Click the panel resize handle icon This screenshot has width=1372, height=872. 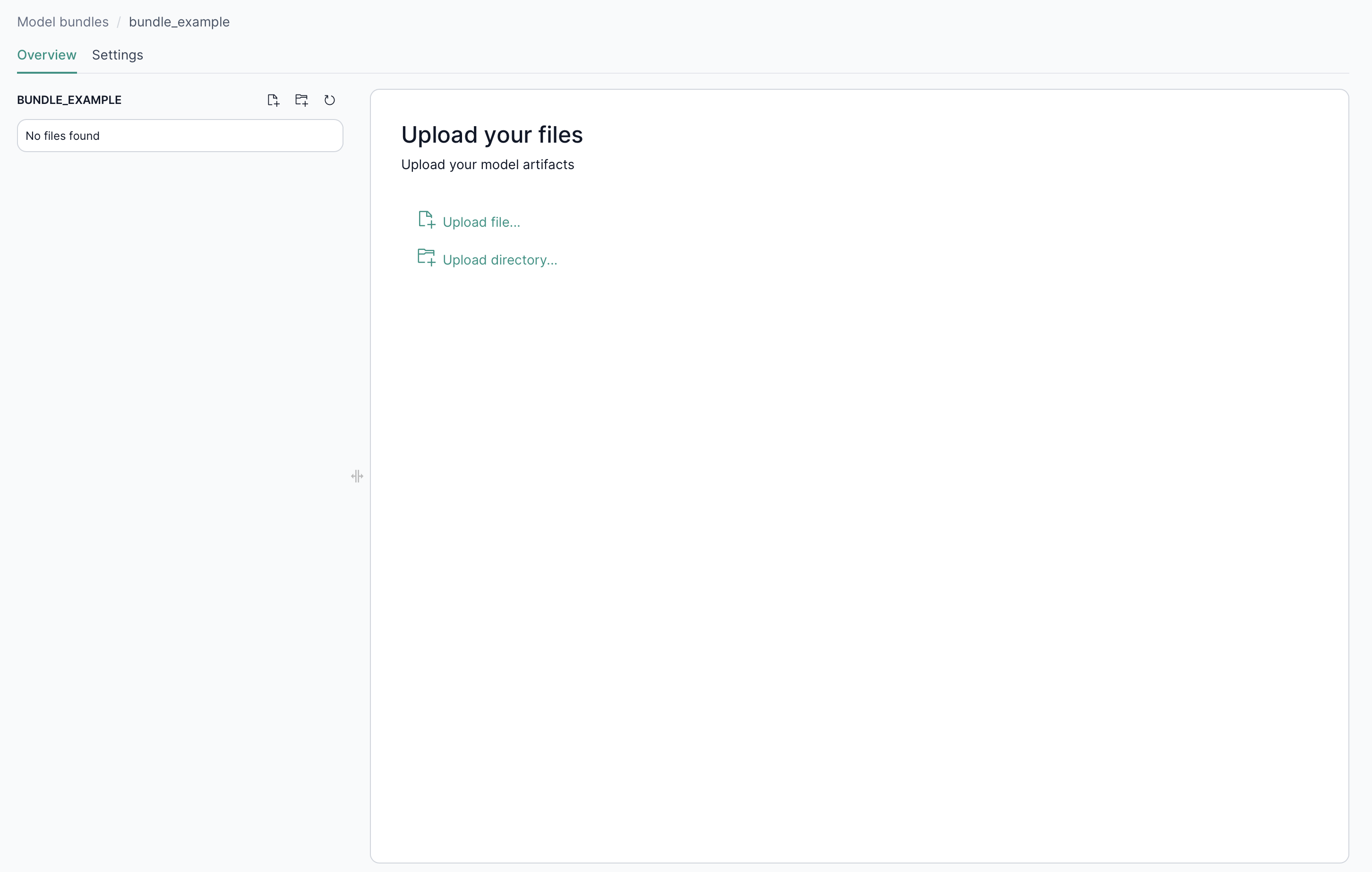click(357, 476)
